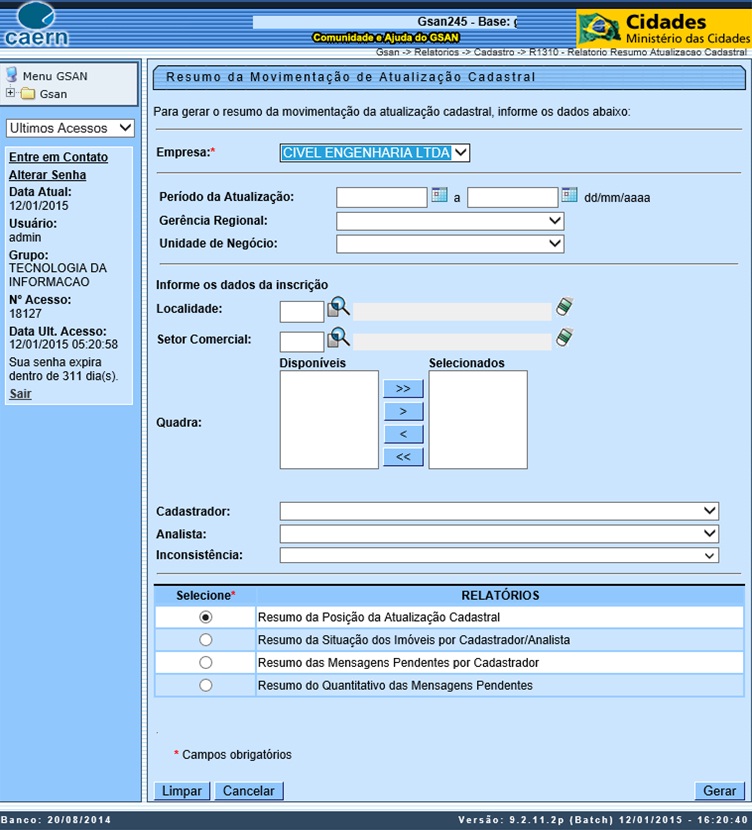Select Resumo das Mensagens Pendentes por Cadastrador
This screenshot has width=752, height=830.
(x=206, y=663)
